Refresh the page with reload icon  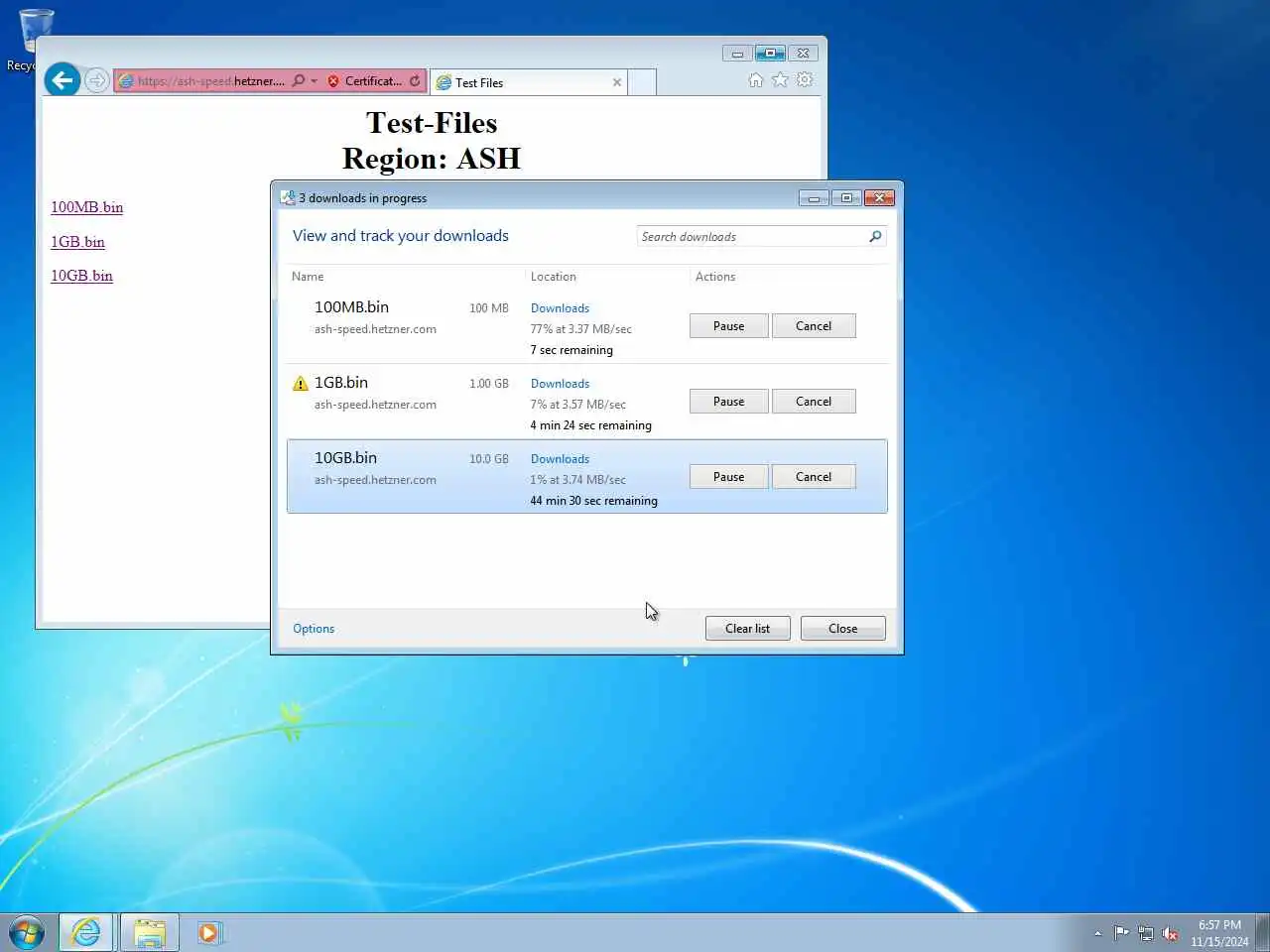[415, 81]
